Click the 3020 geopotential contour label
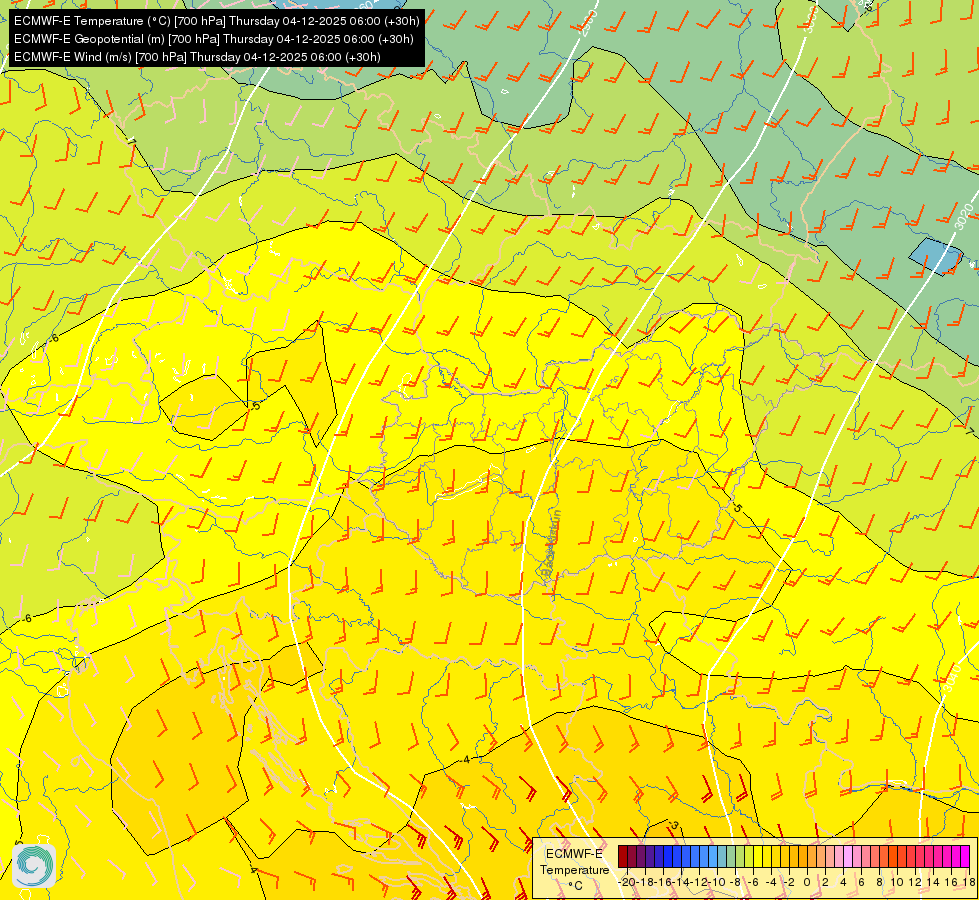Image resolution: width=979 pixels, height=900 pixels. 965,216
